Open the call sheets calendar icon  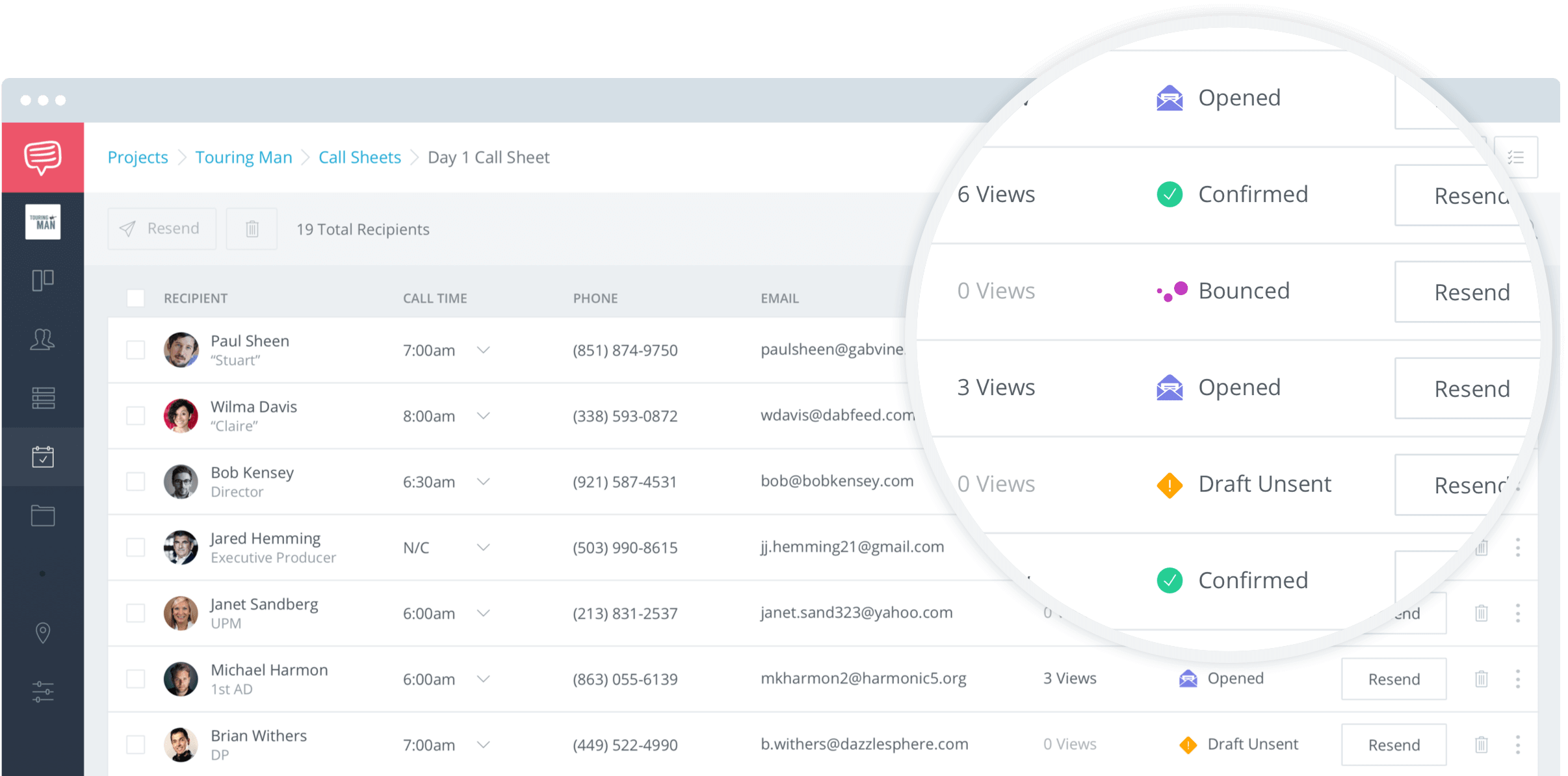click(42, 457)
